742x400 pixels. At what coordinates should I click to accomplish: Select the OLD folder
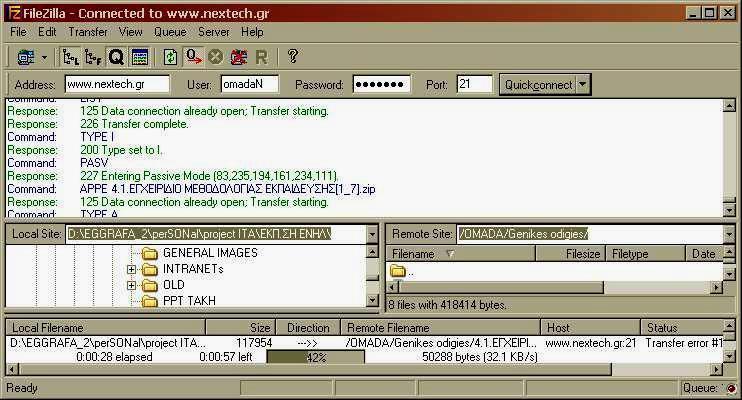(174, 285)
